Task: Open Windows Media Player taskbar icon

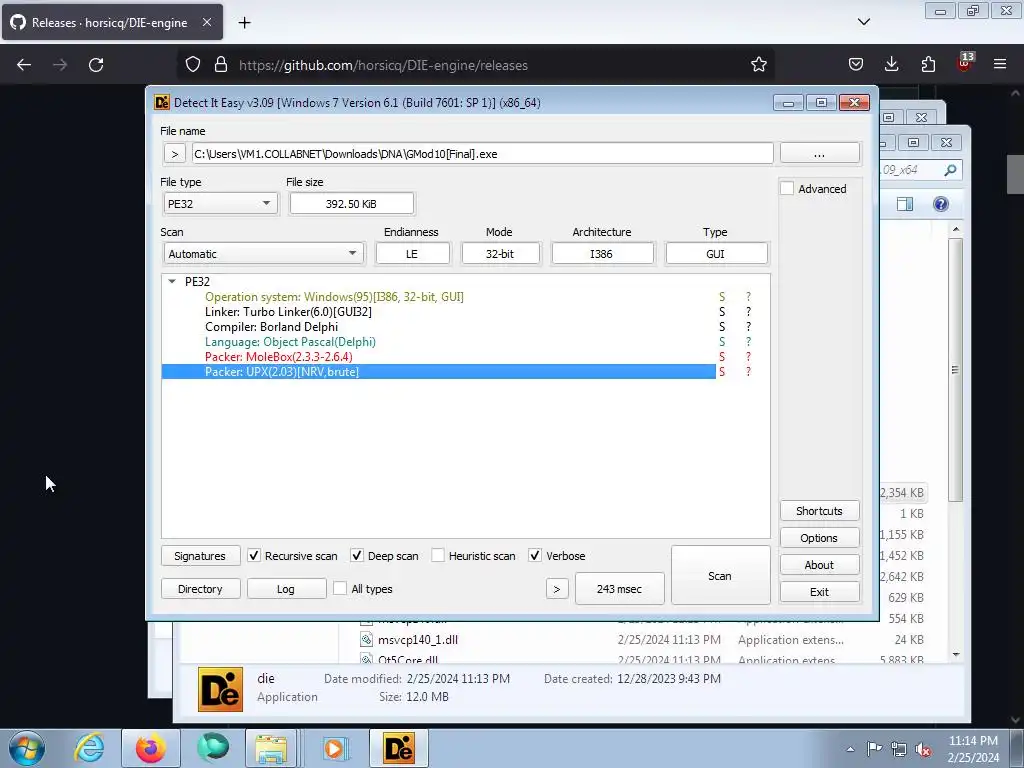Action: pos(336,748)
